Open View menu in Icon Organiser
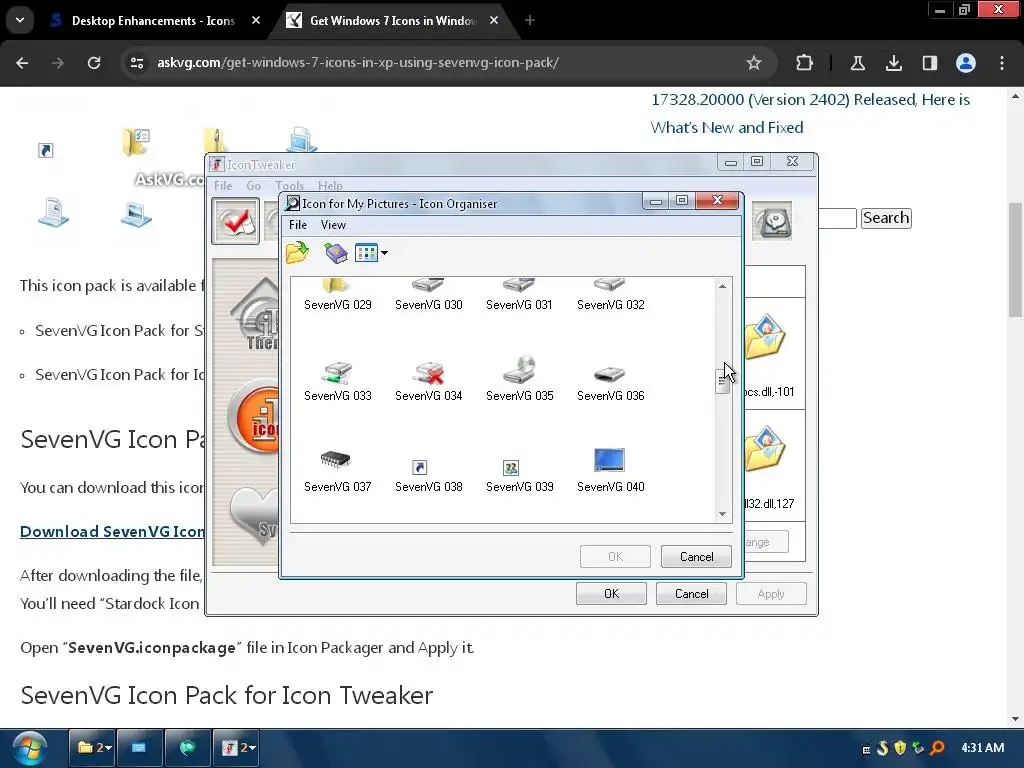Image resolution: width=1024 pixels, height=768 pixels. [x=333, y=225]
